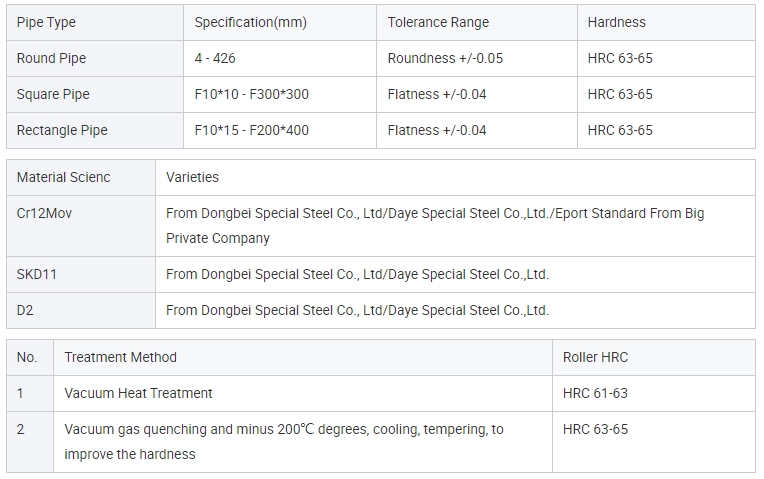Click the Pipe Type header cell

95,22
